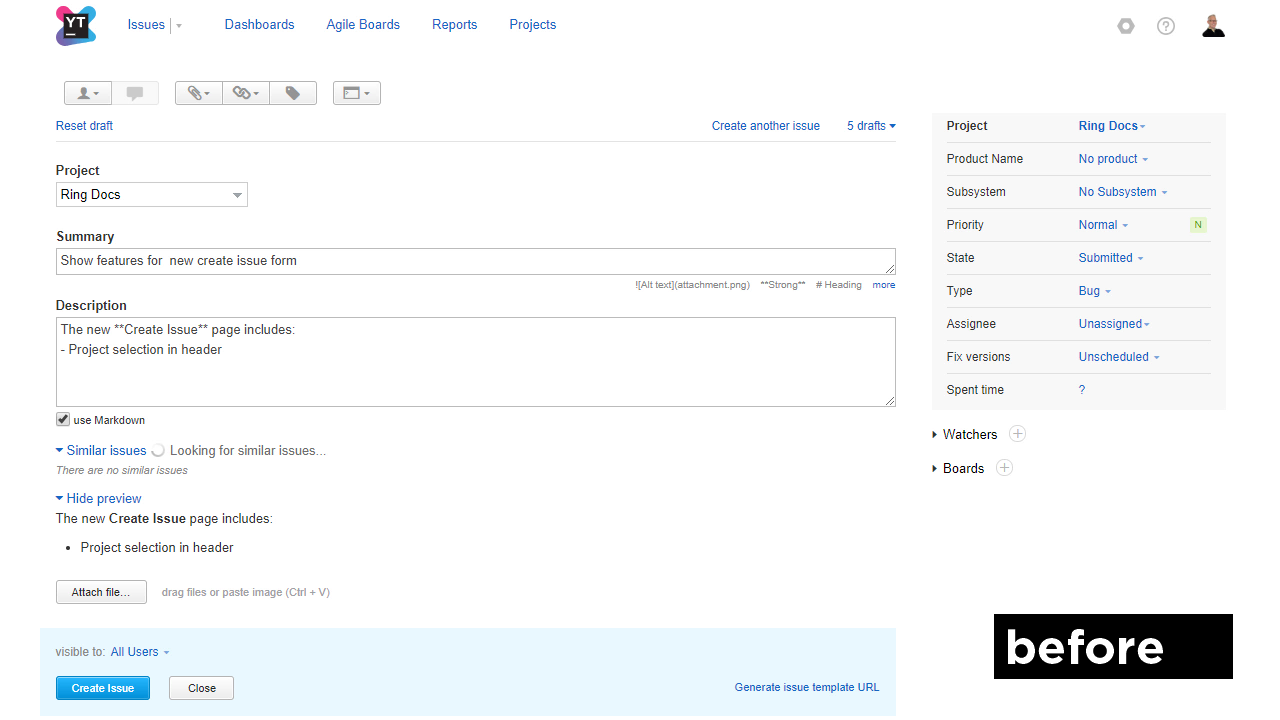The width and height of the screenshot is (1280, 720).
Task: Open the command window toolbar button
Action: [x=357, y=93]
